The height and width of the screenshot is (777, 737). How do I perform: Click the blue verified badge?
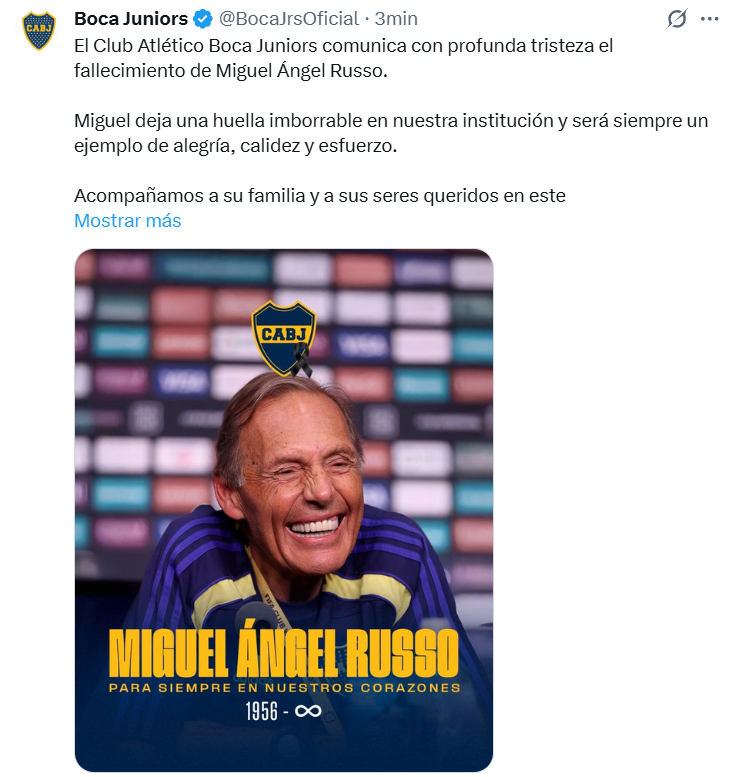point(203,19)
